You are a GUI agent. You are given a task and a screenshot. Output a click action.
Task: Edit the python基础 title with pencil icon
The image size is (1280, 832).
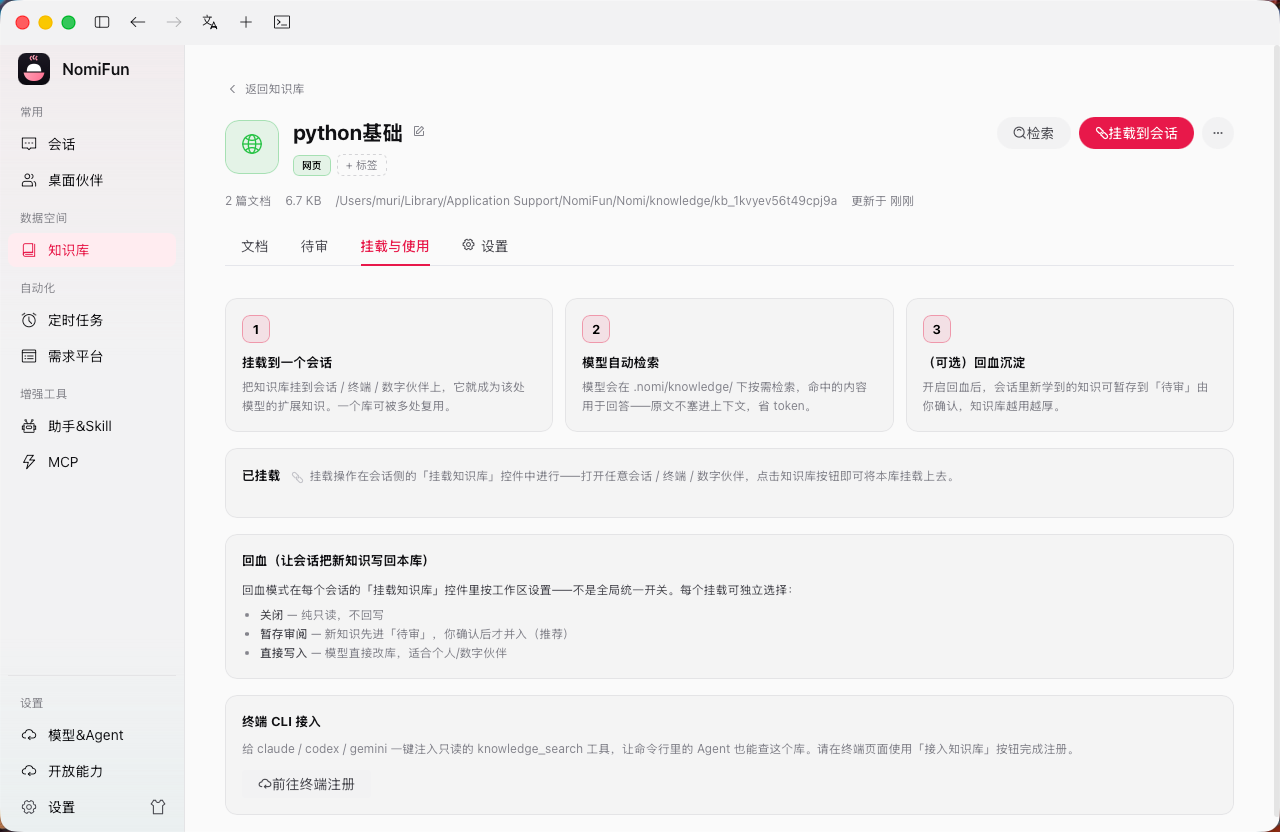pyautogui.click(x=419, y=131)
